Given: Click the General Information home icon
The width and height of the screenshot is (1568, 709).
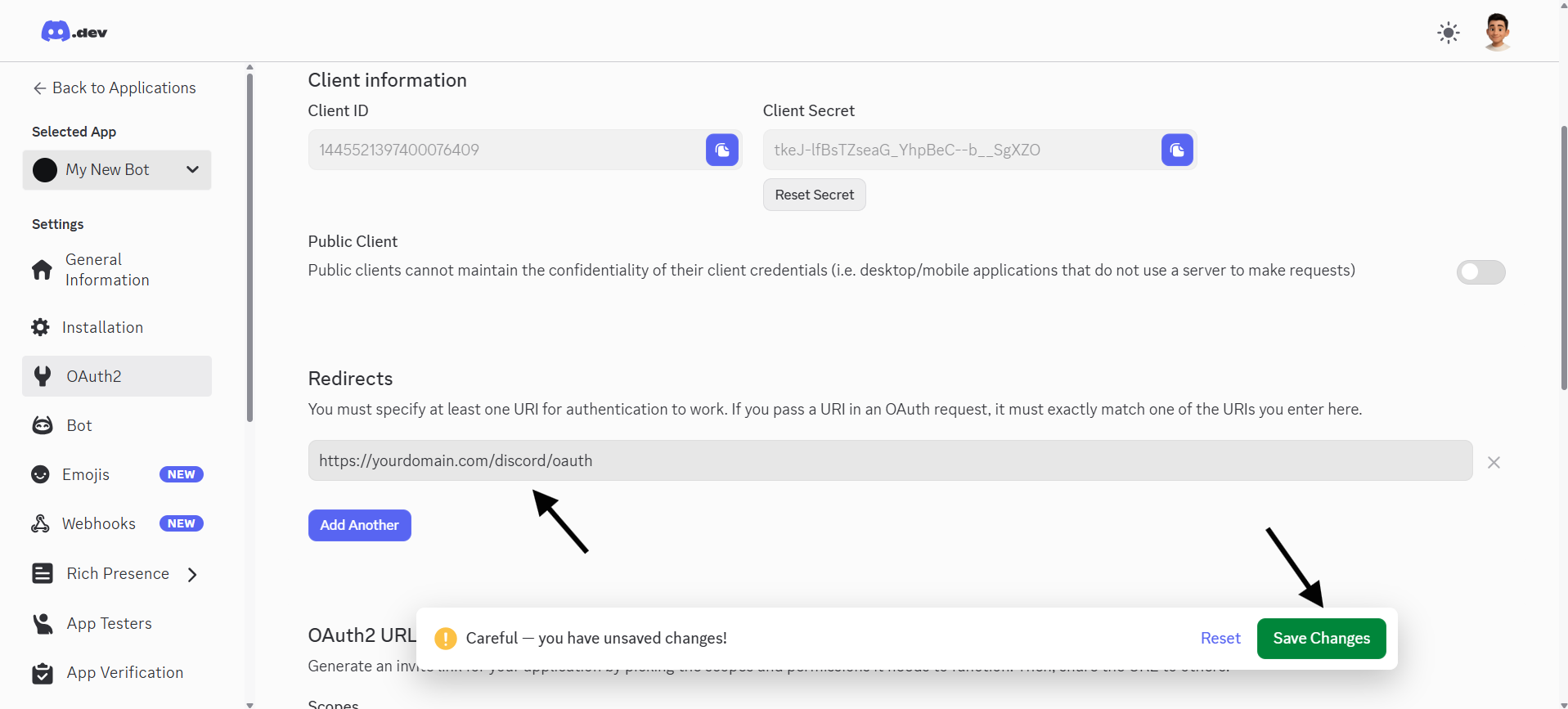Looking at the screenshot, I should coord(42,270).
